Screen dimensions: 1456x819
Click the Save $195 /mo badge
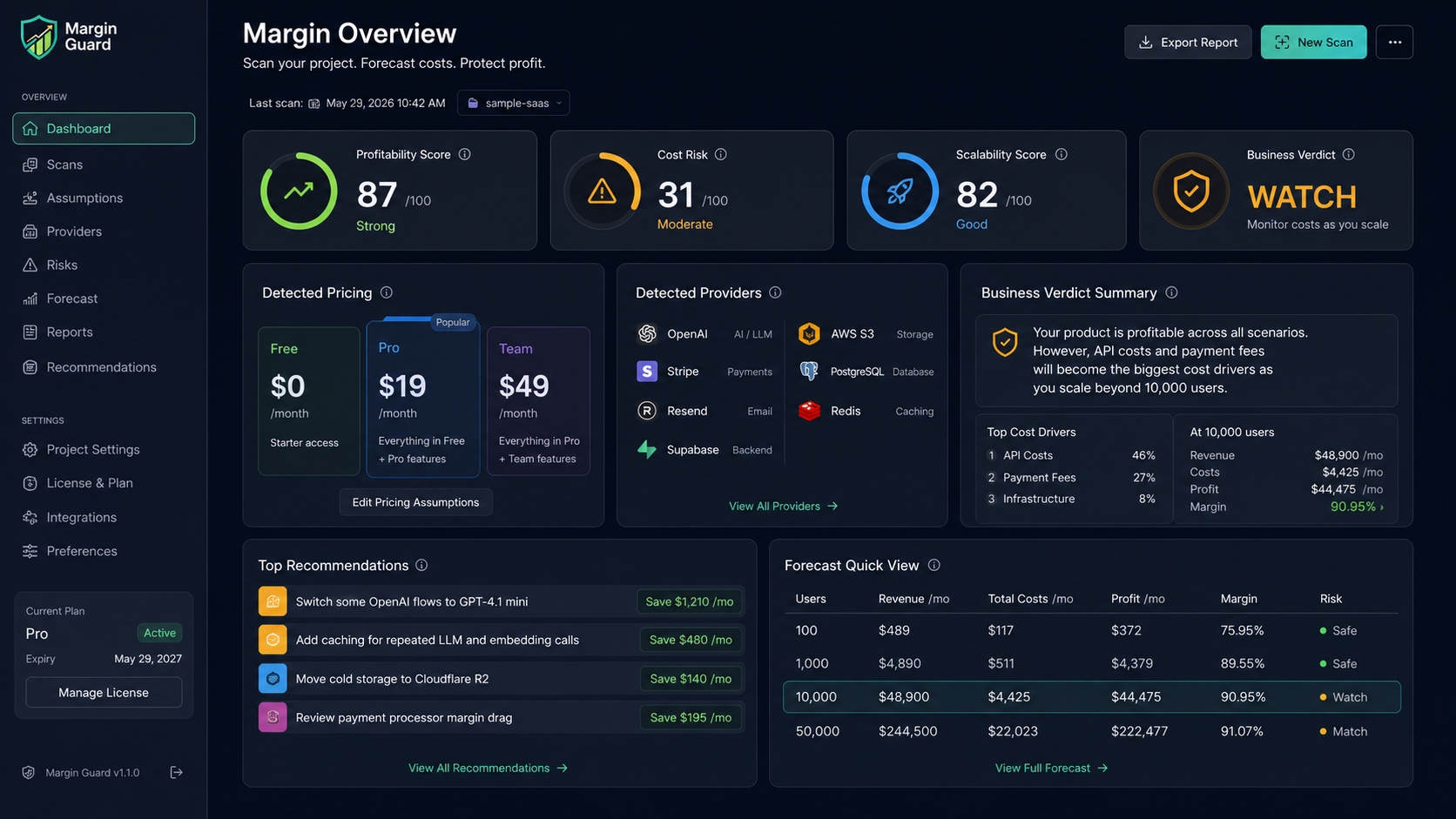click(691, 717)
